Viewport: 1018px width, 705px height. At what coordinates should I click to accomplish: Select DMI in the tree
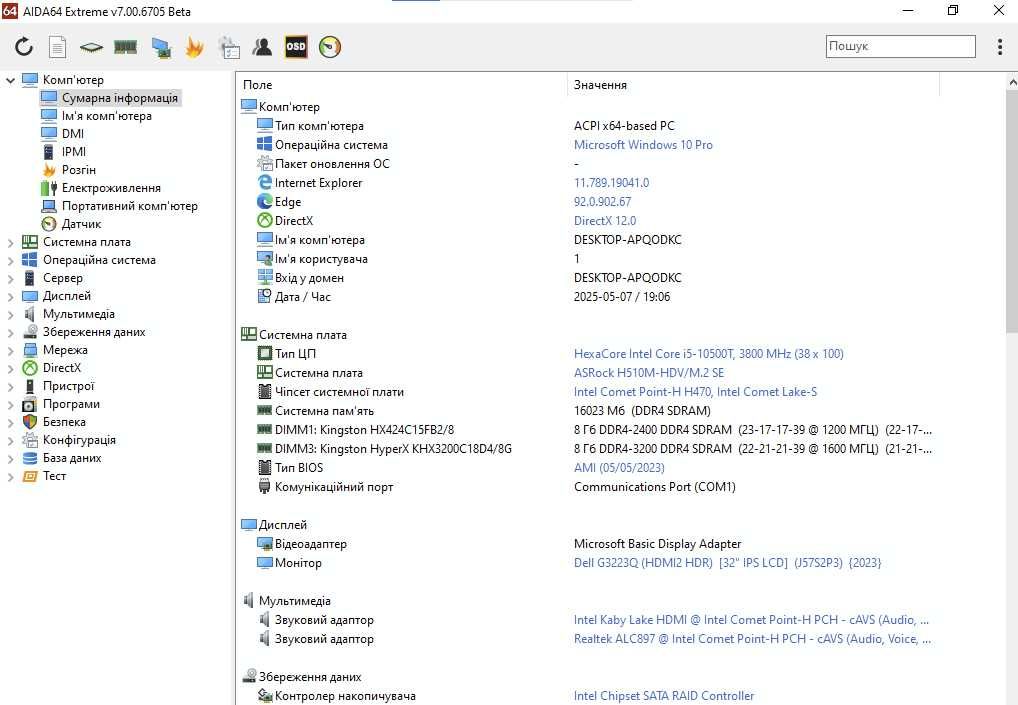pos(73,134)
